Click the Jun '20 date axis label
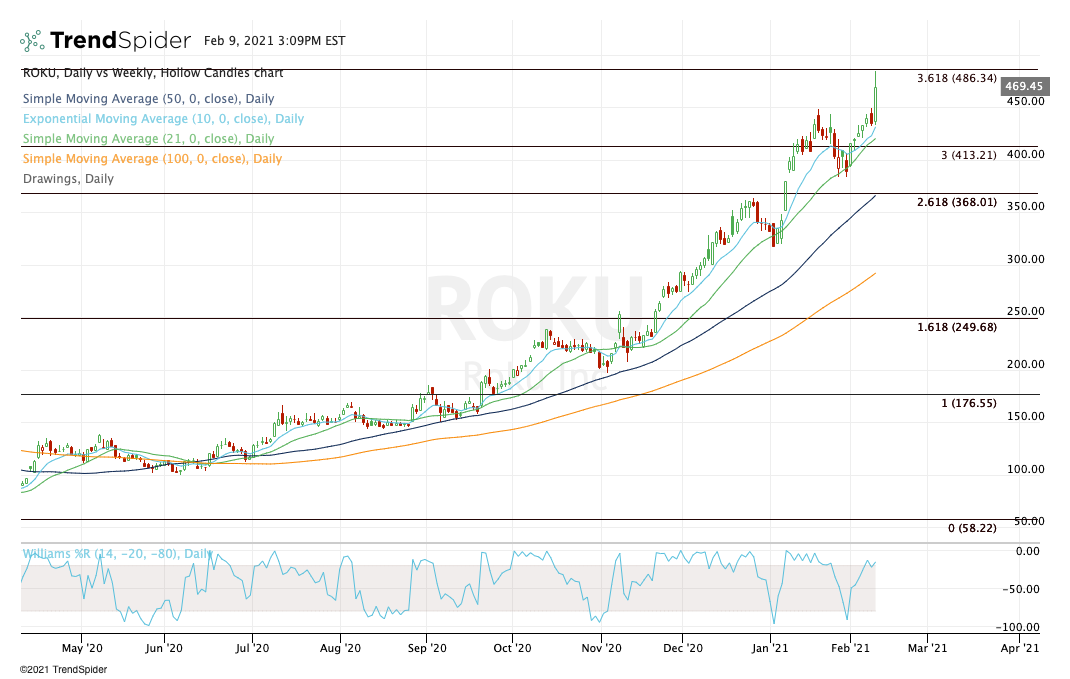This screenshot has width=1070, height=679. (164, 648)
